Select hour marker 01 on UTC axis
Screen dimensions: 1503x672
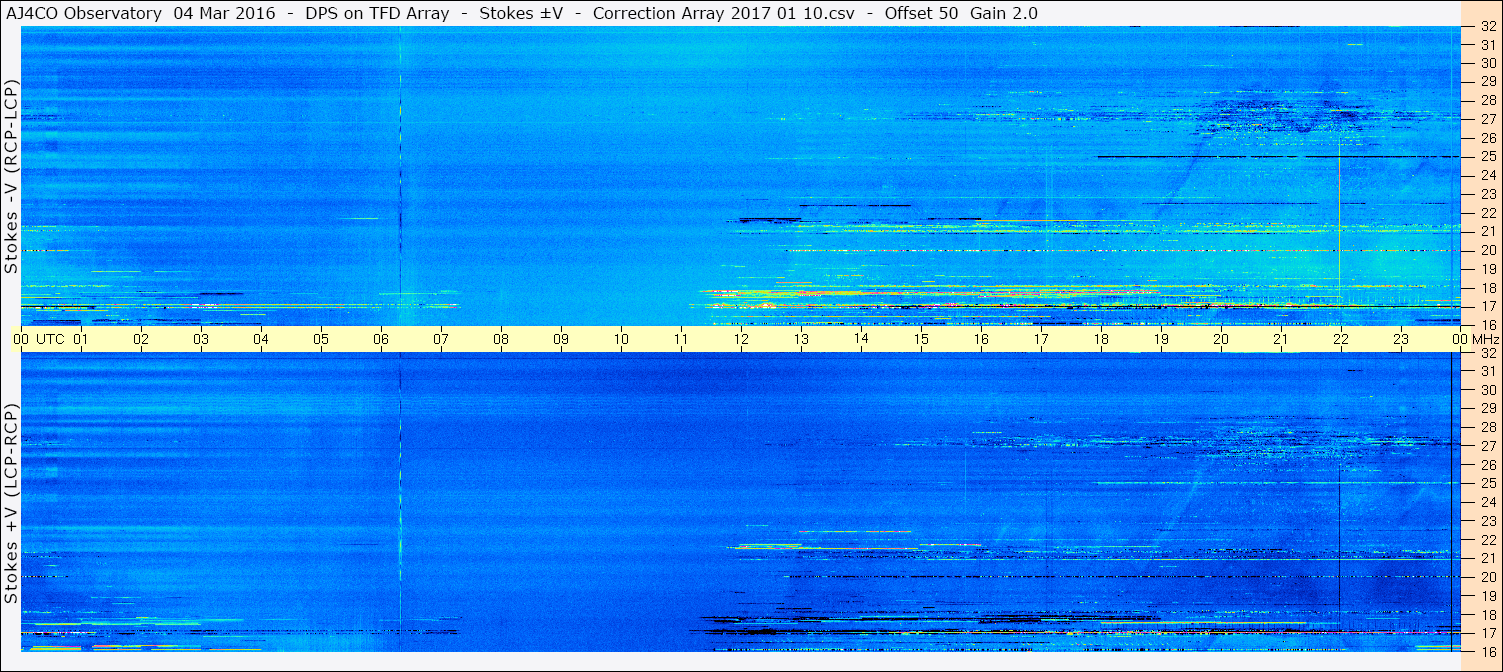click(81, 339)
